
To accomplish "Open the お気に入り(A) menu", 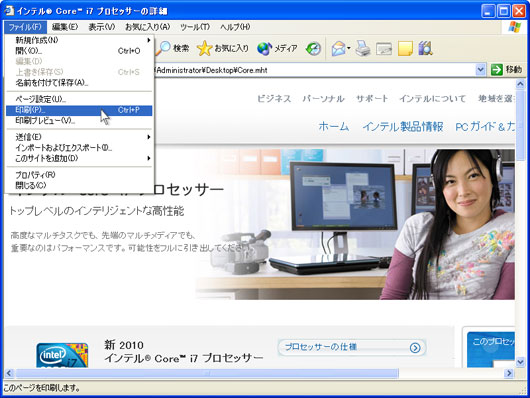I will click(x=148, y=27).
